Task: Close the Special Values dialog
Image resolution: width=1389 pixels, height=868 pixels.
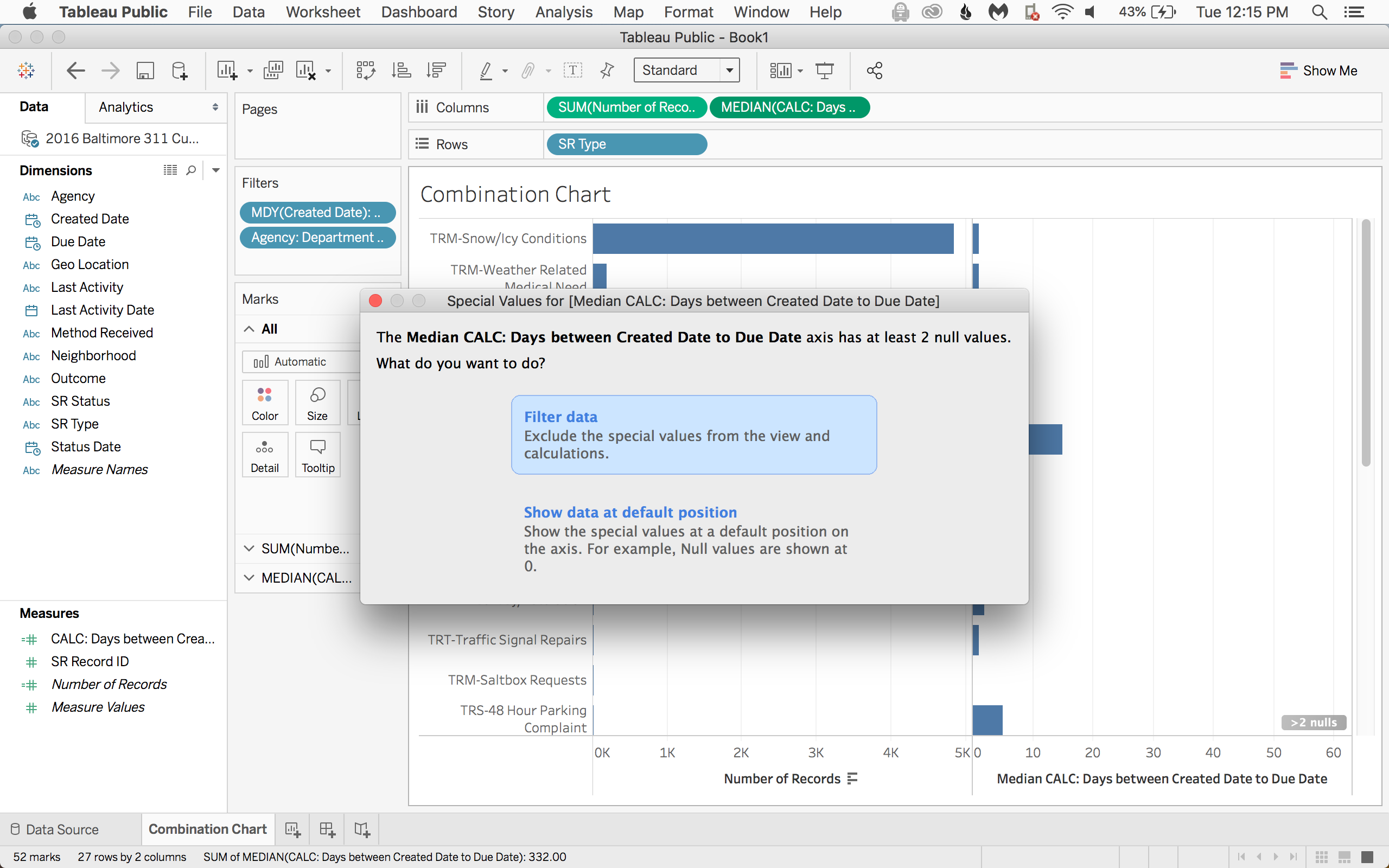Action: click(375, 300)
